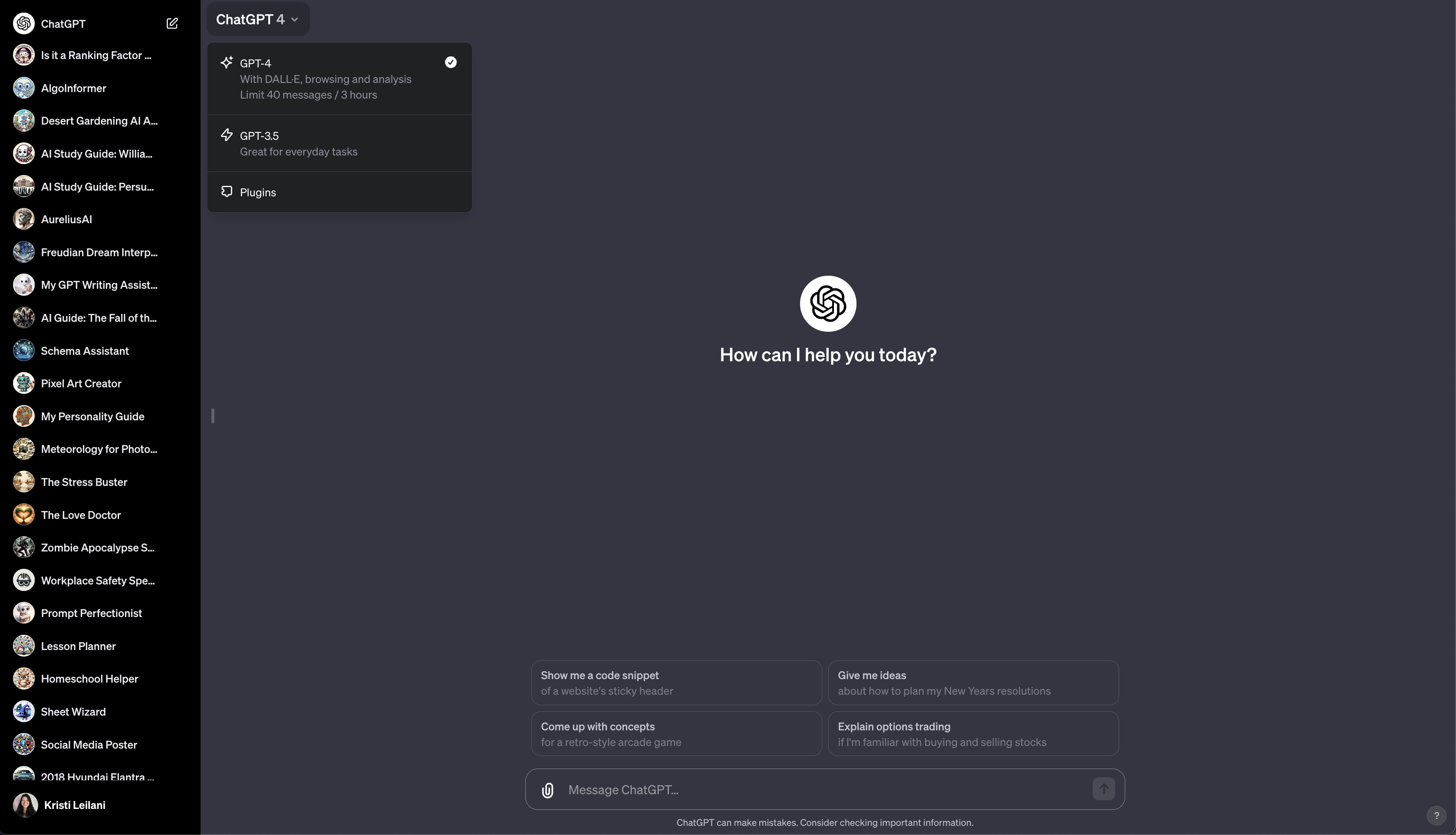Click the AlgoInformer sidebar icon

pyautogui.click(x=23, y=88)
